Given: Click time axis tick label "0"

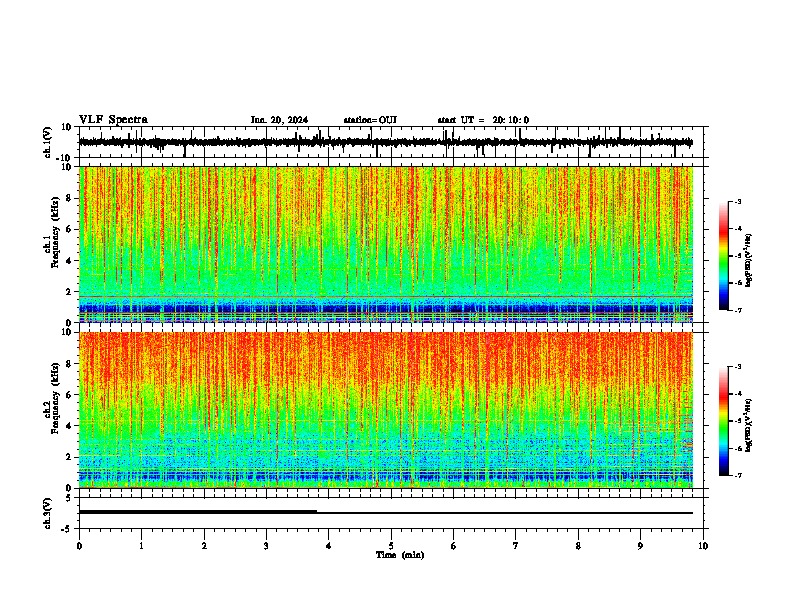Looking at the screenshot, I should pyautogui.click(x=79, y=546).
